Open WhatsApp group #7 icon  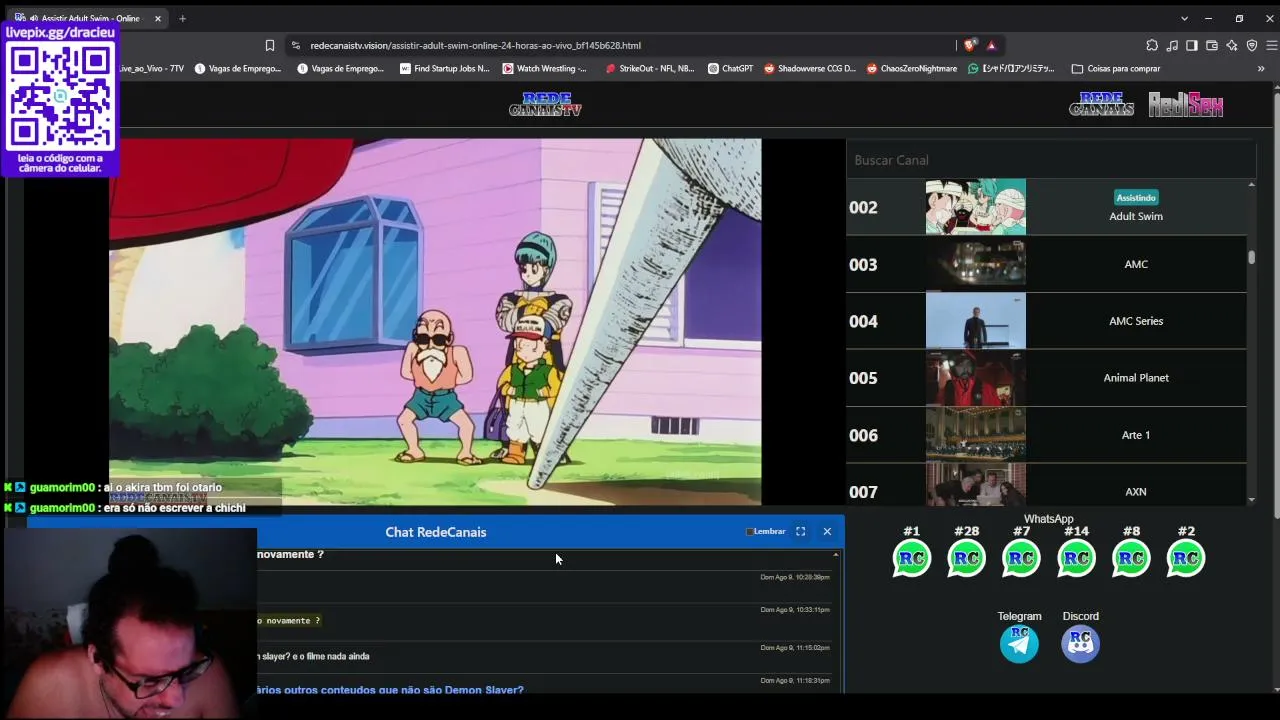[x=1021, y=558]
